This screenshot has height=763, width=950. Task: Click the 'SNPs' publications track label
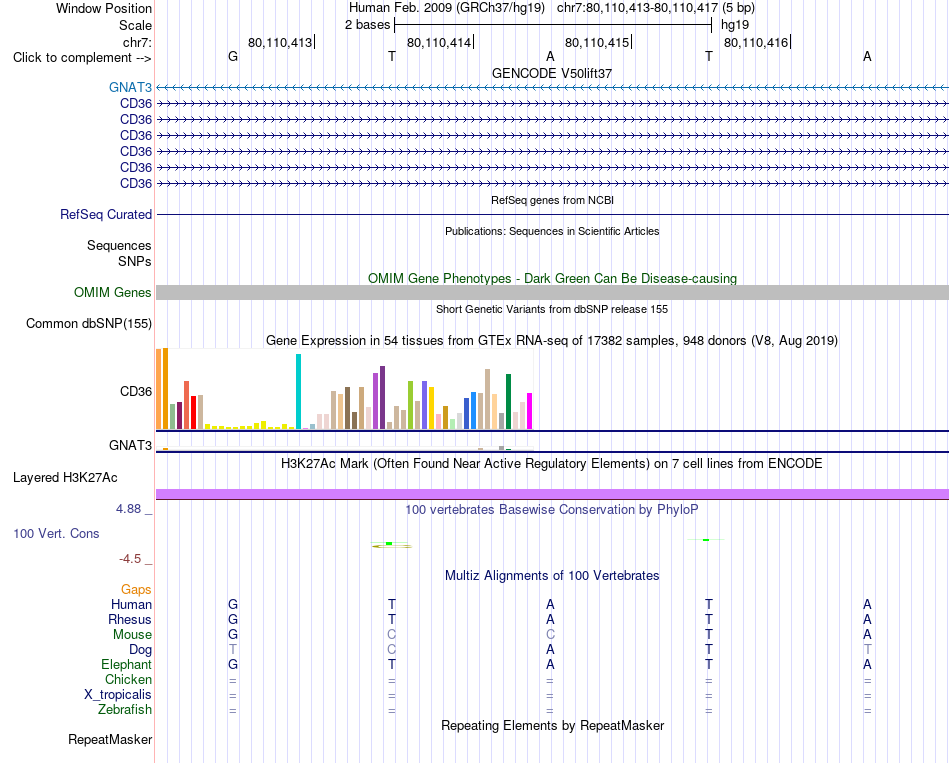(x=135, y=261)
